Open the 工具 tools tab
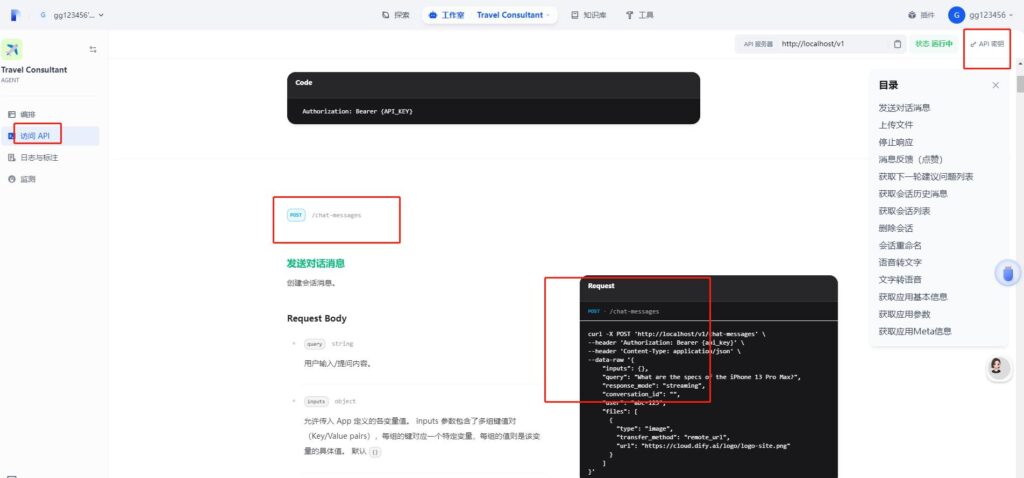 640,15
